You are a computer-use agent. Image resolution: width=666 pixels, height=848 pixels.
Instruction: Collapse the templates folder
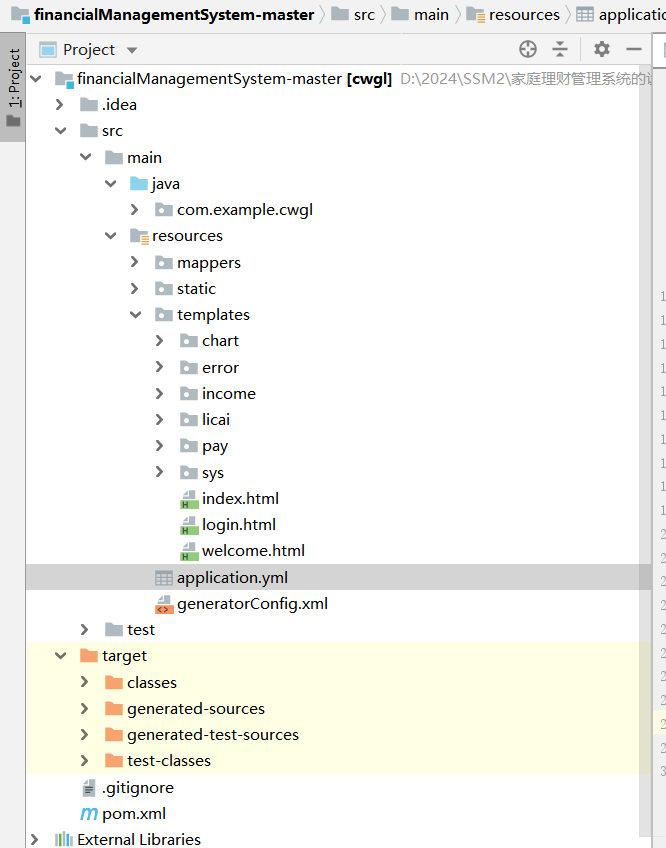pos(135,315)
